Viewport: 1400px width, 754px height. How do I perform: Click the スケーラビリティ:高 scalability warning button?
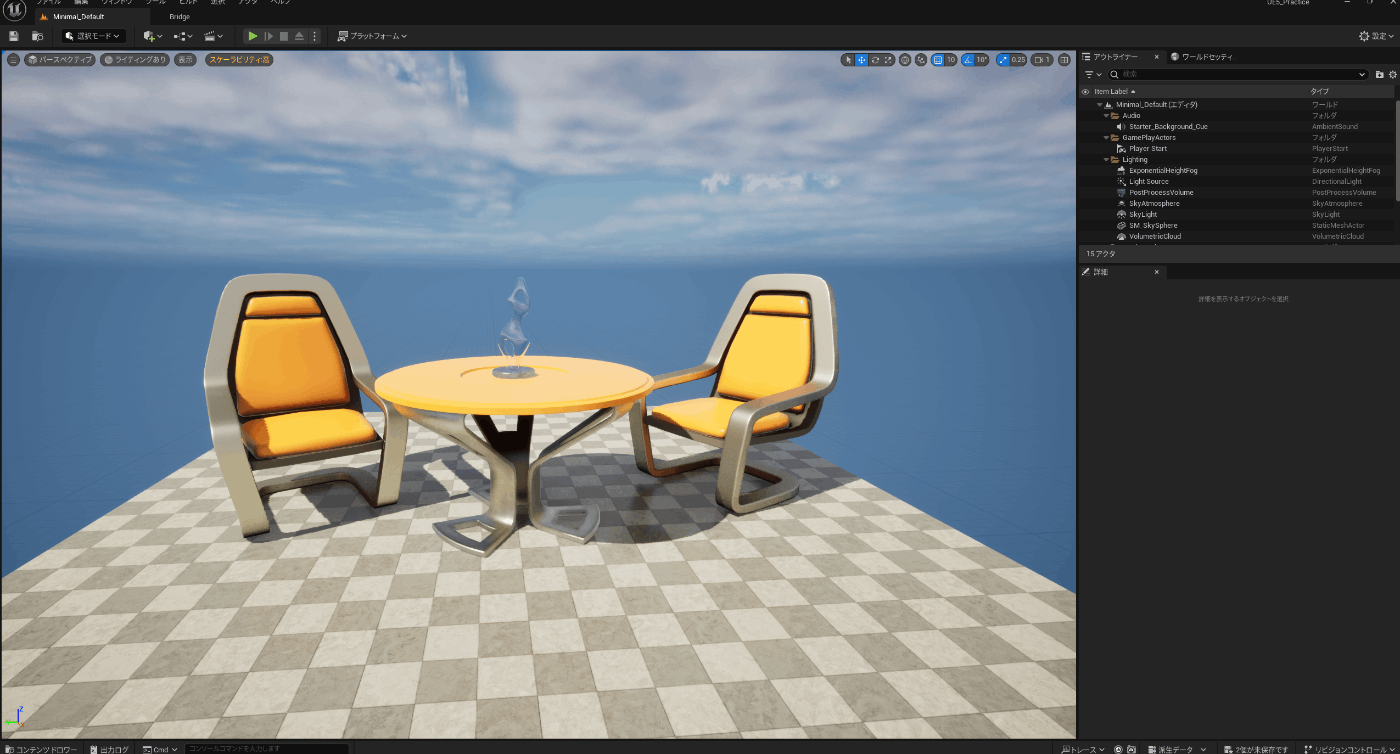238,60
